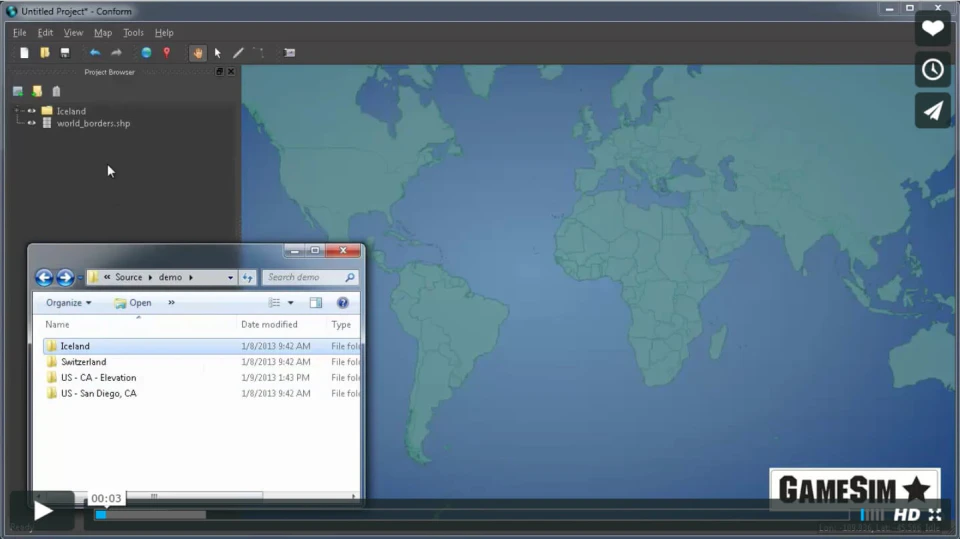Open the address bar history dropdown

click(230, 277)
